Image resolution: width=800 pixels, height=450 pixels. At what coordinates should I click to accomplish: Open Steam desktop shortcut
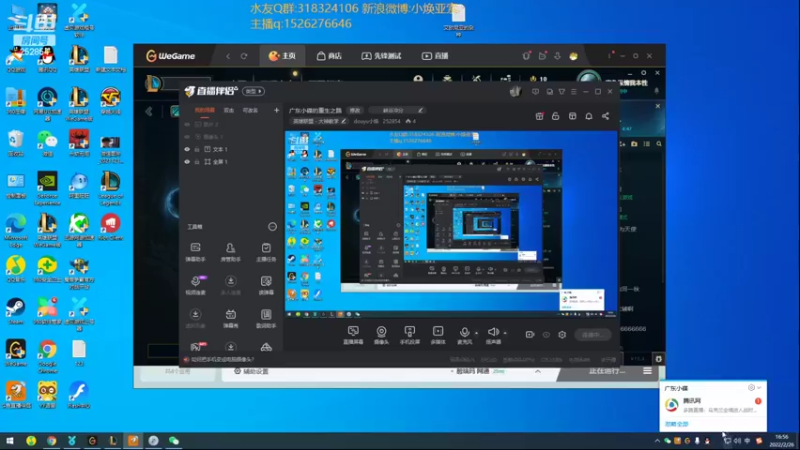point(15,311)
